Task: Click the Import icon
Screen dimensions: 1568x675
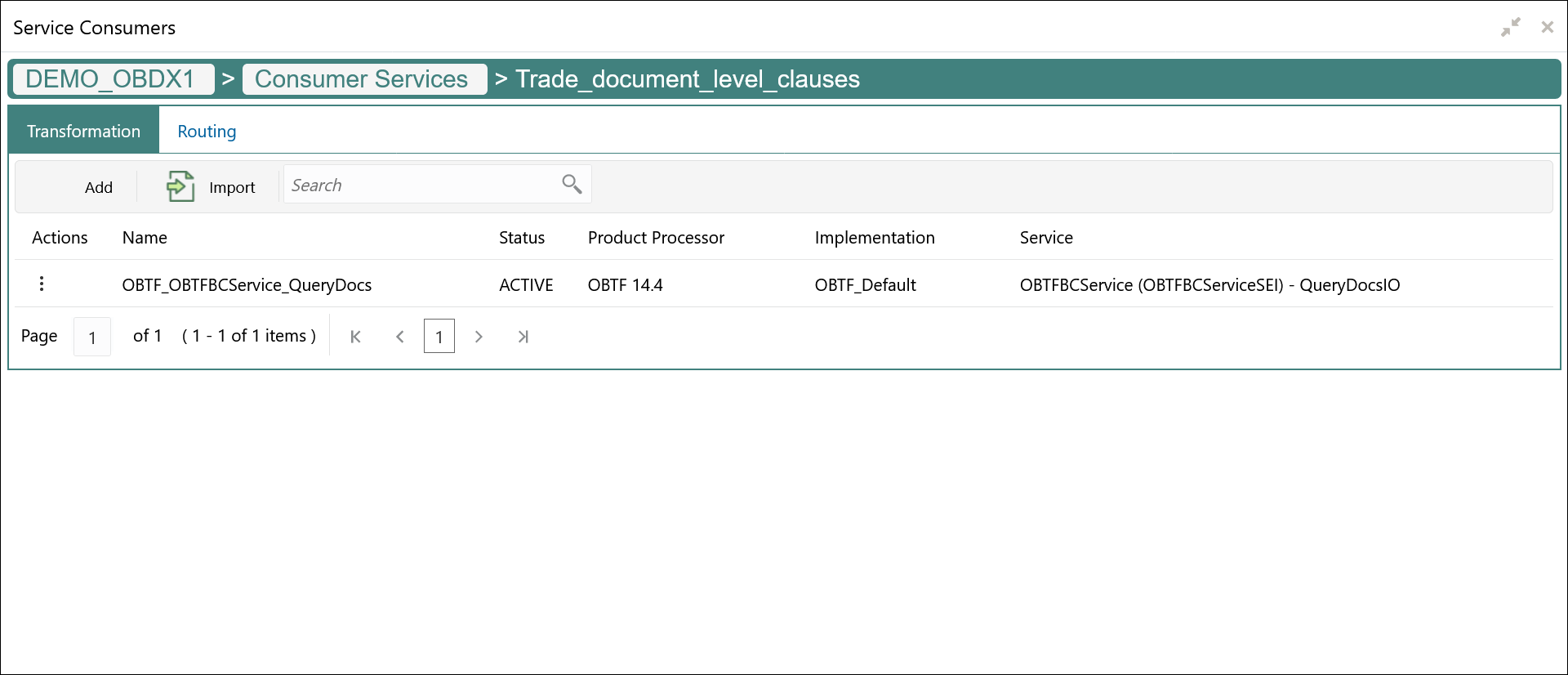Action: [x=180, y=186]
